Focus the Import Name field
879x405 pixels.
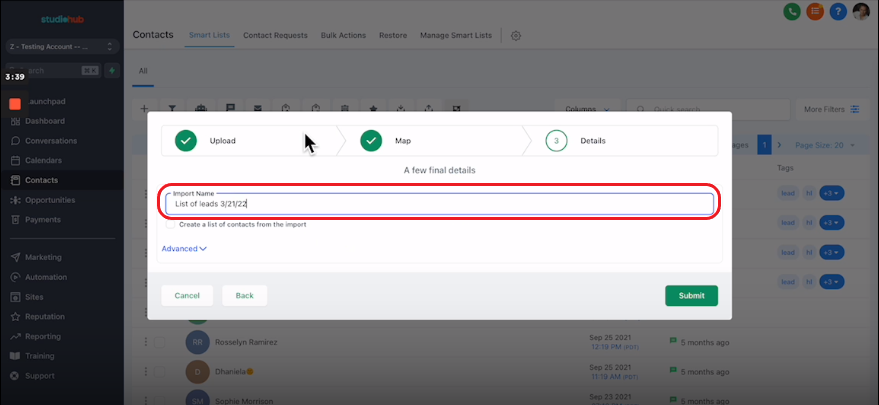pyautogui.click(x=440, y=204)
